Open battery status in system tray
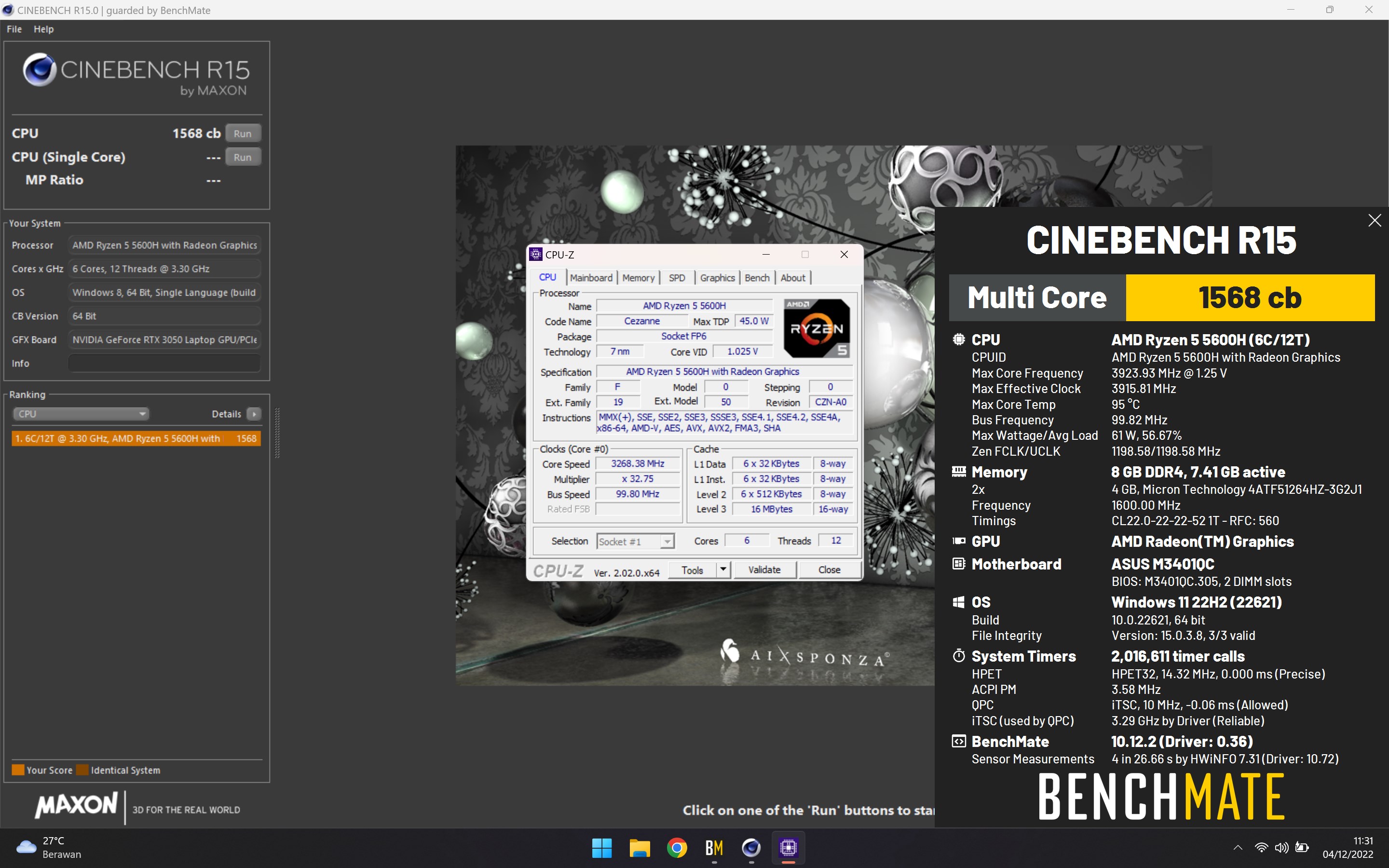 (x=1302, y=847)
